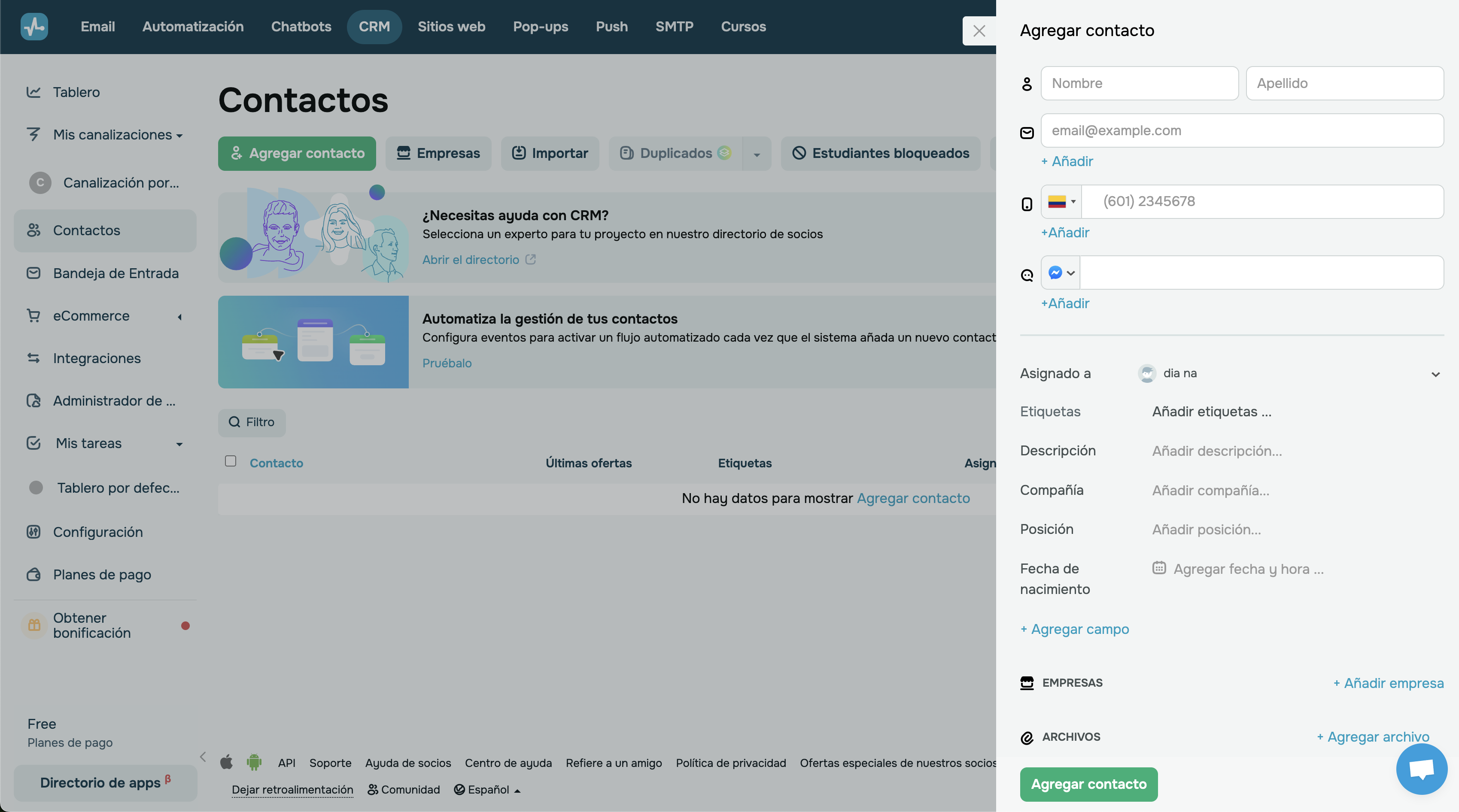Click the calendar icon for fecha de nacimiento
This screenshot has height=812, width=1459.
click(1159, 568)
